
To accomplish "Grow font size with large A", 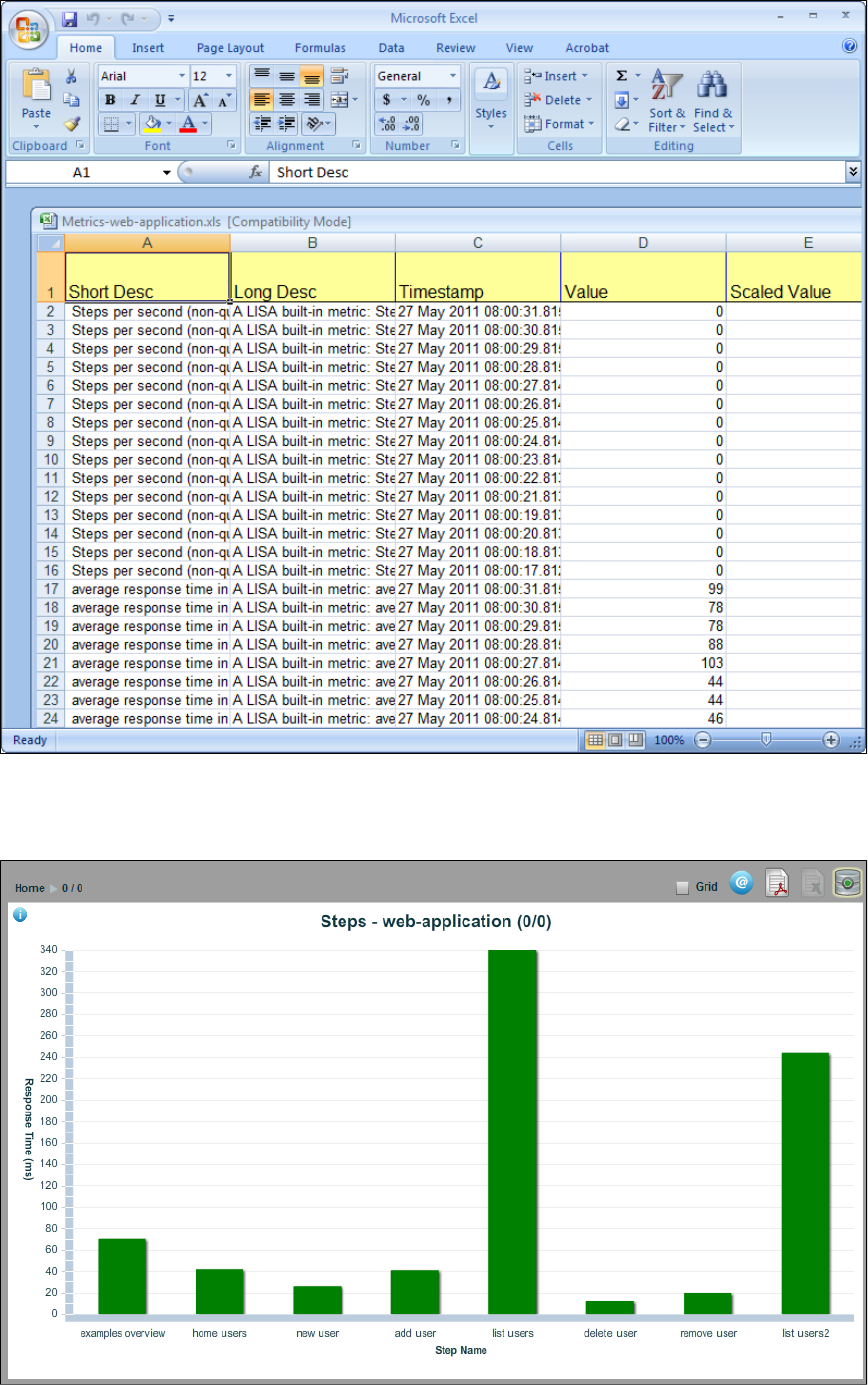I will [x=200, y=100].
